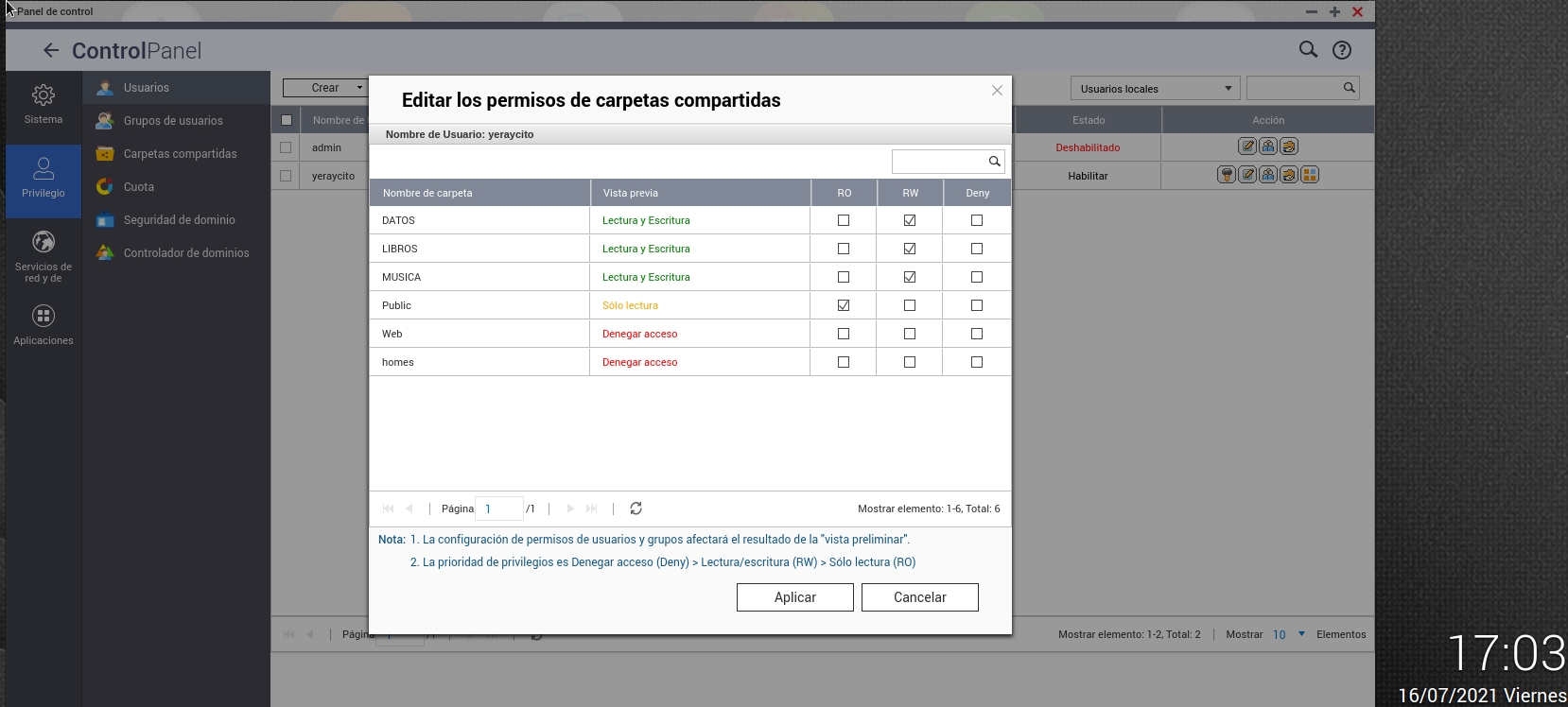Viewport: 1568px width, 707px height.
Task: Go back using the ControlPanel arrow
Action: [51, 50]
